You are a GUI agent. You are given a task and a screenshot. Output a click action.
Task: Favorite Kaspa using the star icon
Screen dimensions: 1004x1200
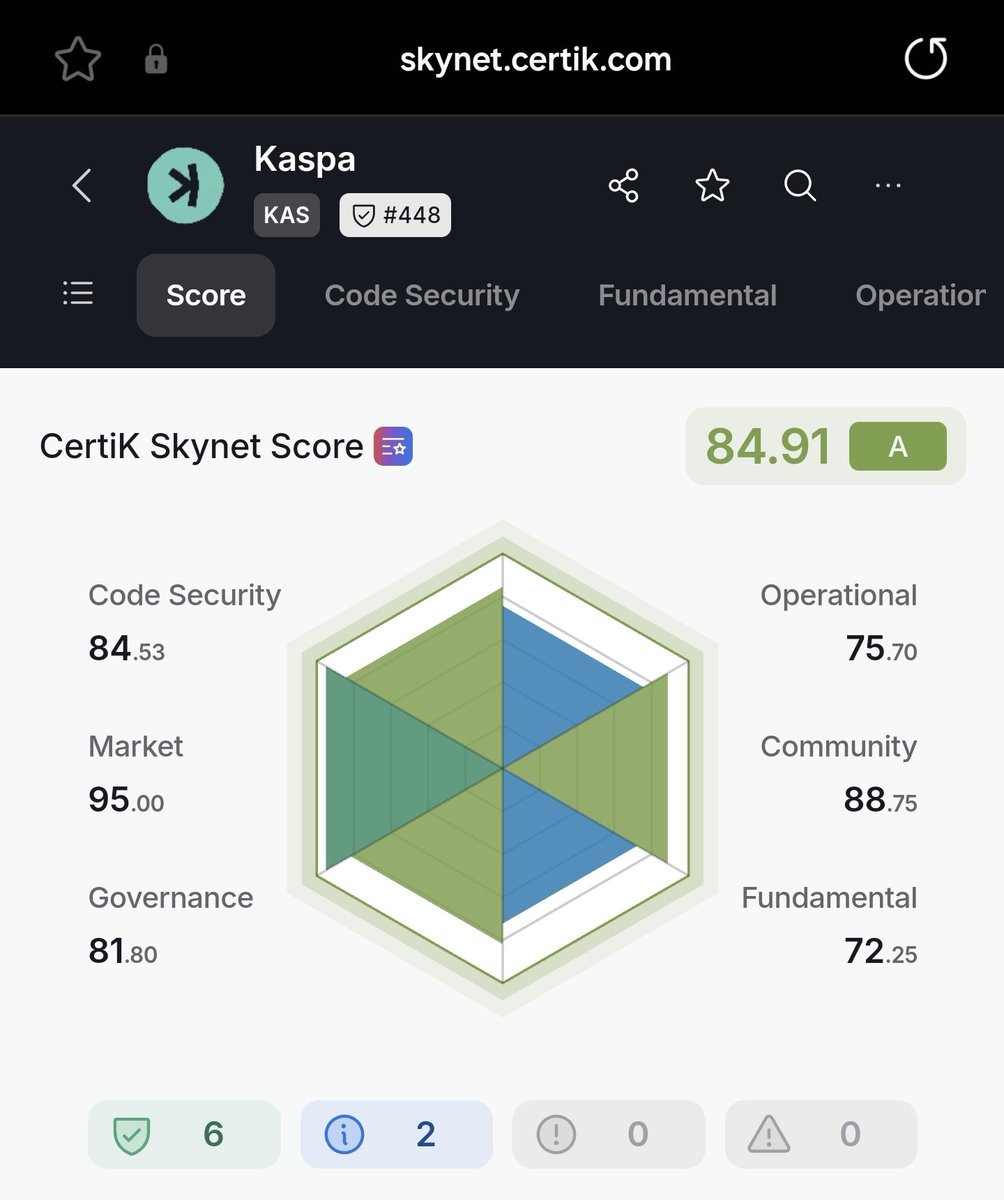pyautogui.click(x=711, y=185)
